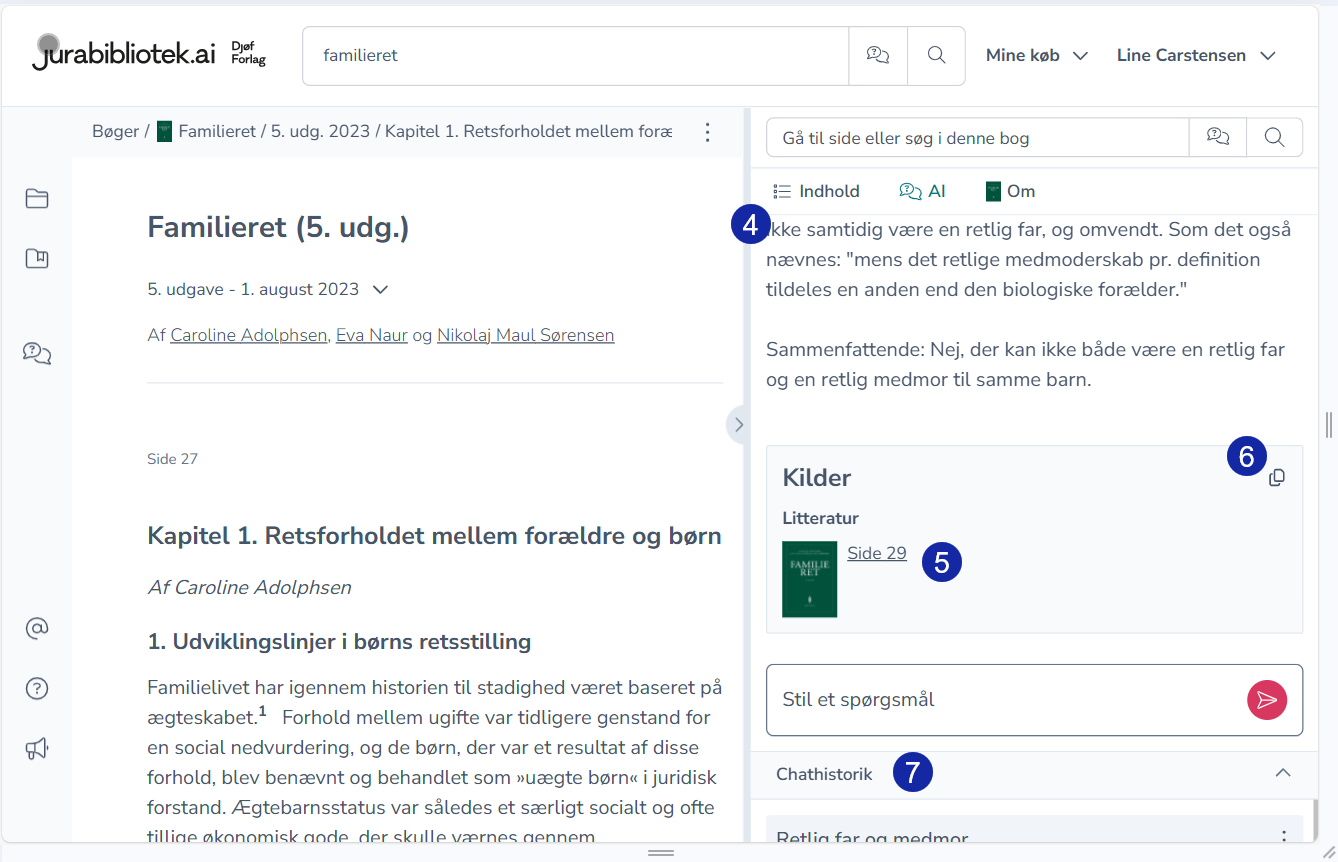Viewport: 1338px width, 862px height.
Task: Open the Side 29 source link
Action: pyautogui.click(x=876, y=553)
